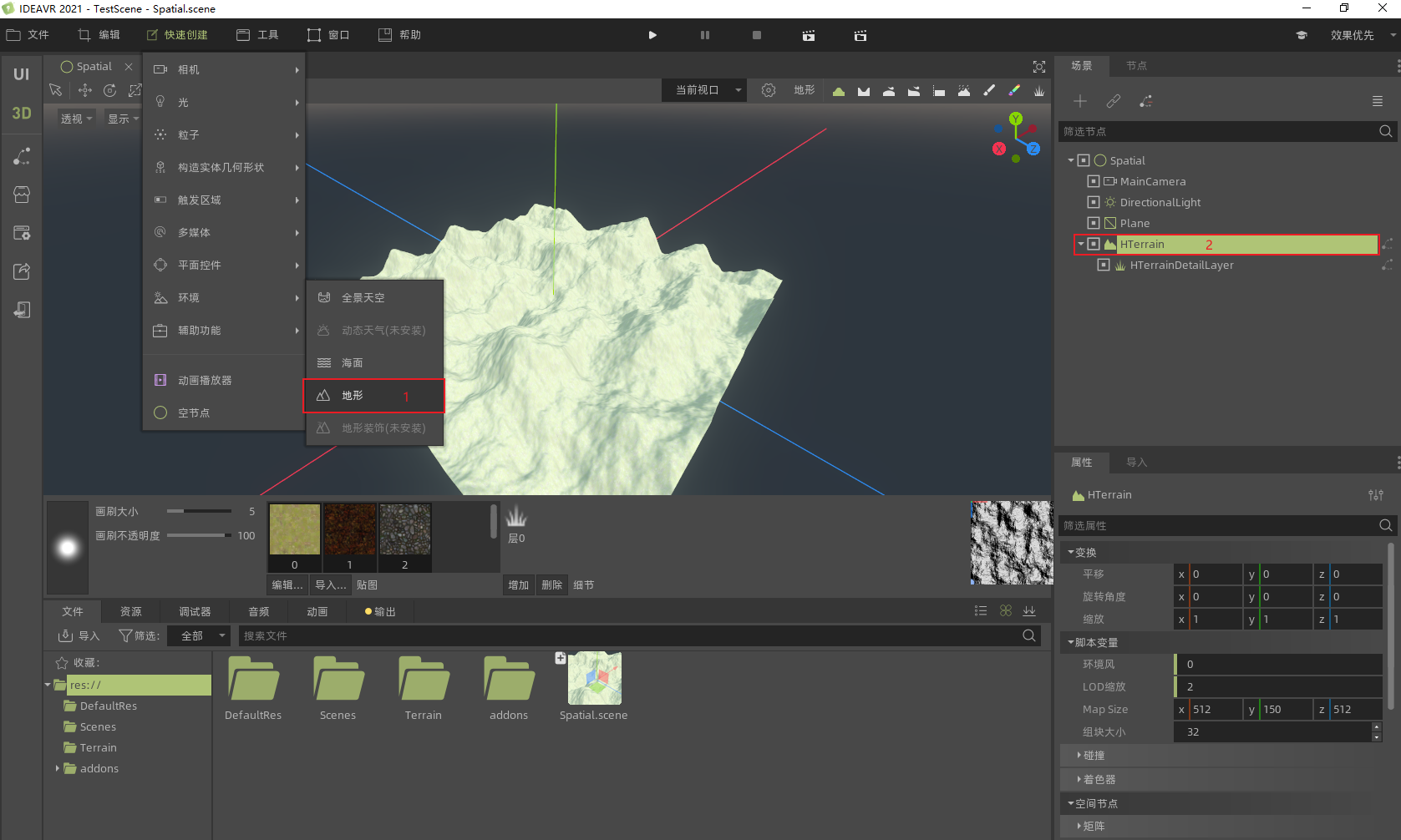Switch to the 节点 tab
Viewport: 1401px width, 840px height.
pos(1136,66)
